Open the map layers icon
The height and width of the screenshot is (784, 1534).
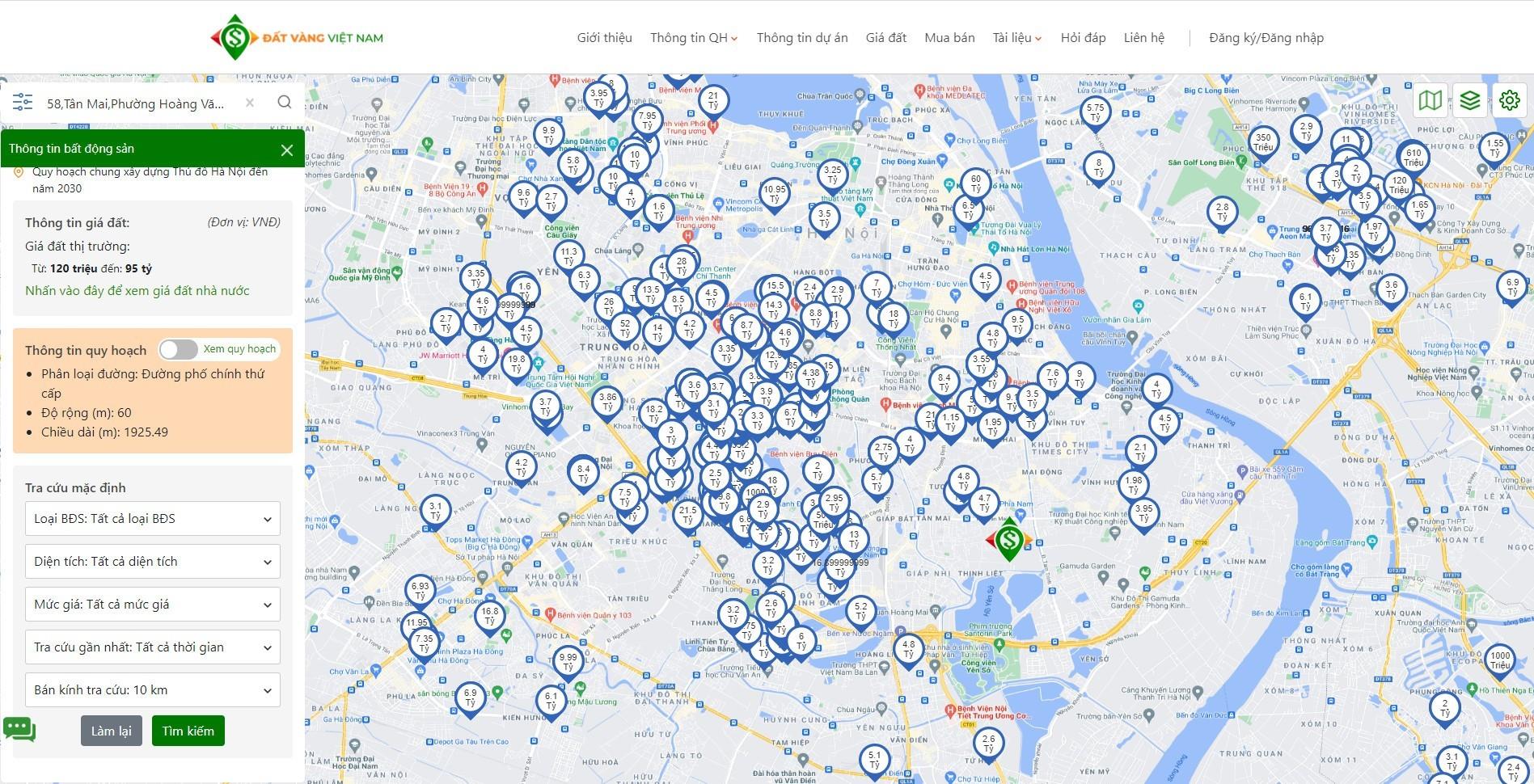click(1469, 100)
